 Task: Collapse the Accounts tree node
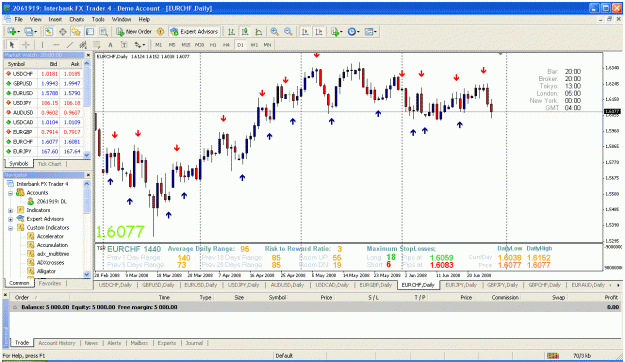pyautogui.click(x=11, y=193)
